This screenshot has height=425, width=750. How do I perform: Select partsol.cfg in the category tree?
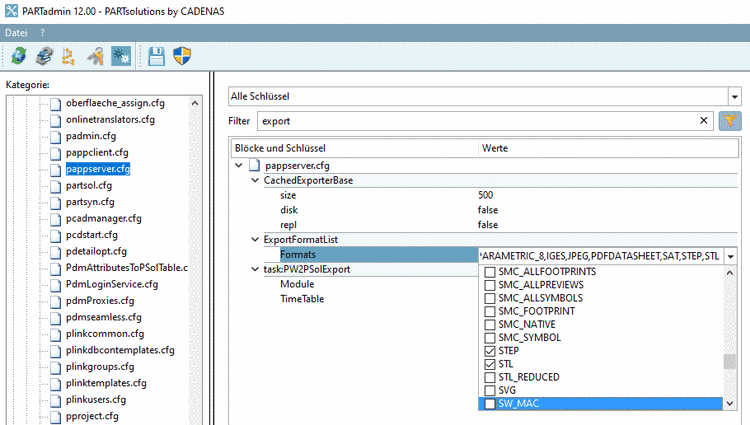tap(88, 185)
